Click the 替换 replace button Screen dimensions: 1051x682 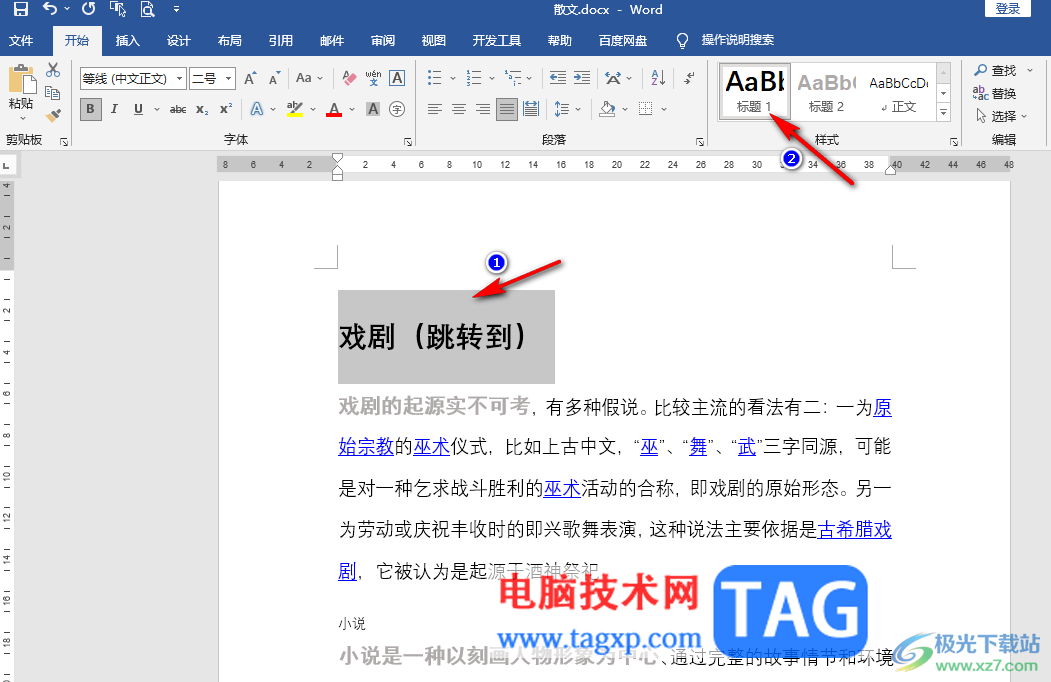[995, 93]
